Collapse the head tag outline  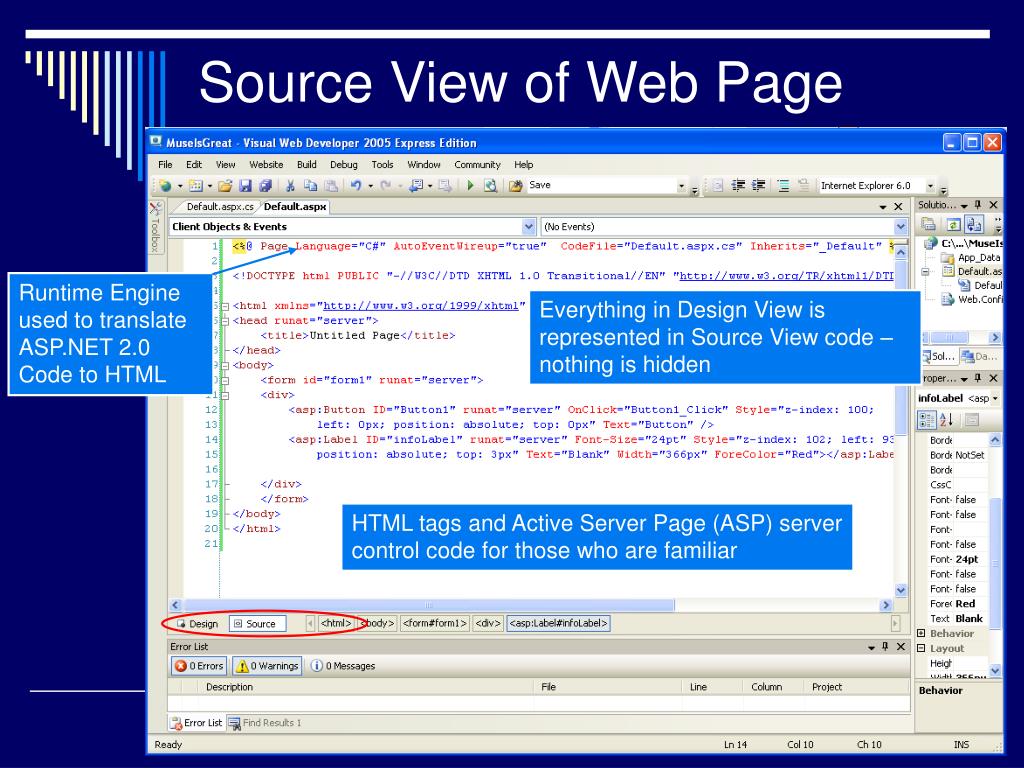tap(225, 321)
